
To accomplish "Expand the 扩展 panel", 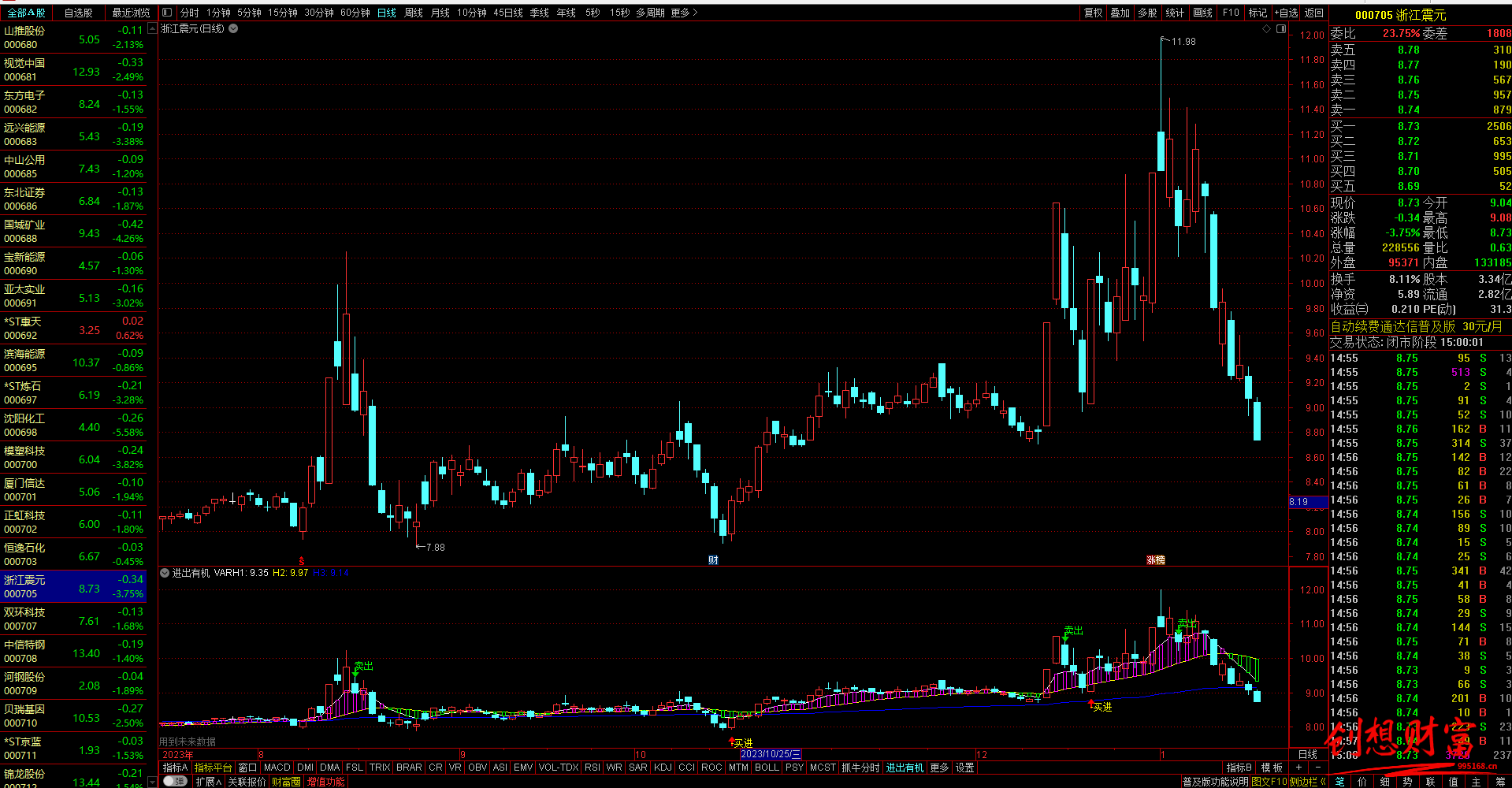I will tap(209, 782).
